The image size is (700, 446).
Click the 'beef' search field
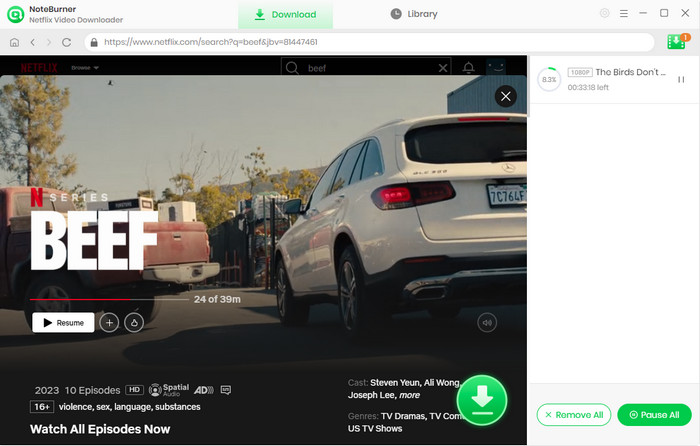[366, 68]
